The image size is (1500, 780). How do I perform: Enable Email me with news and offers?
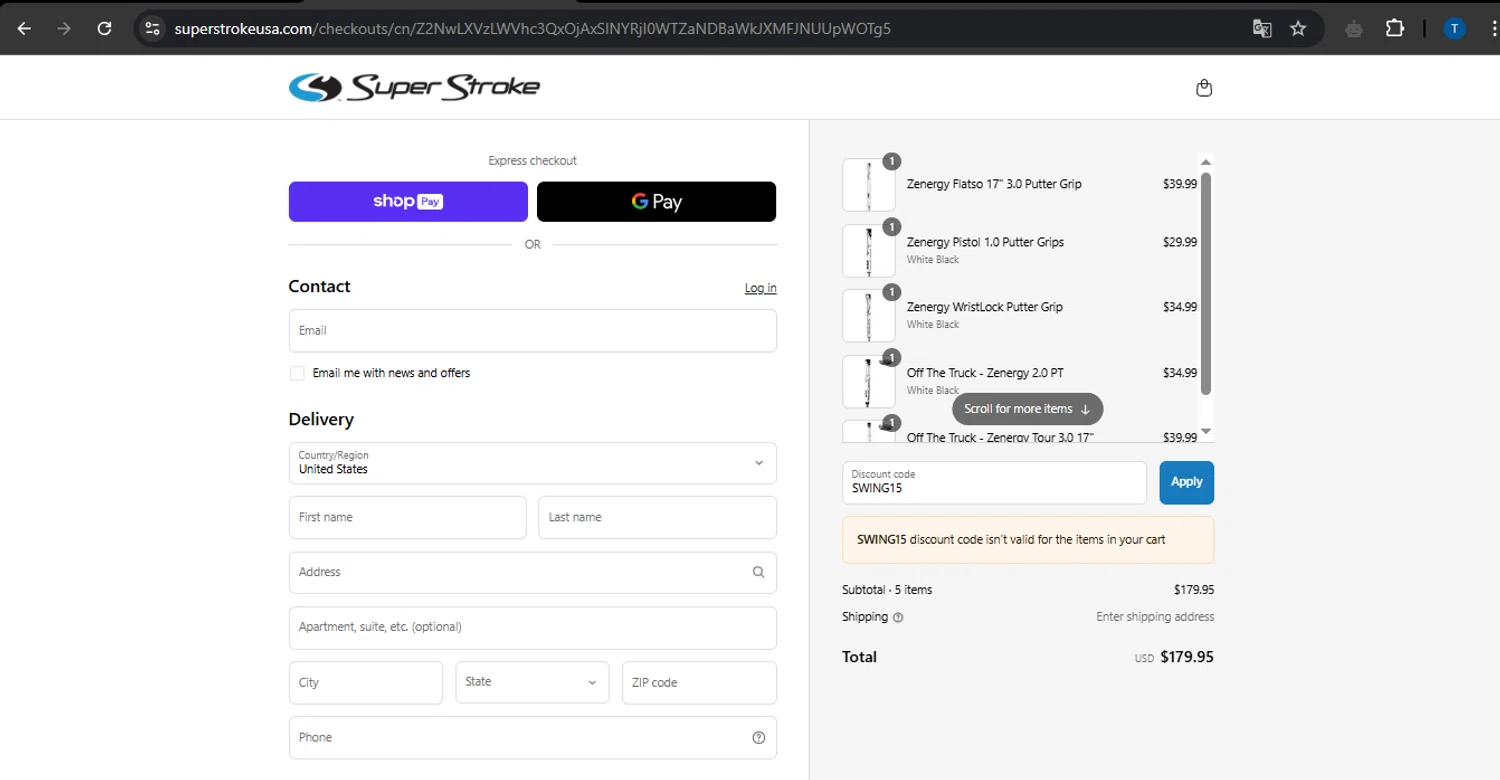(297, 373)
